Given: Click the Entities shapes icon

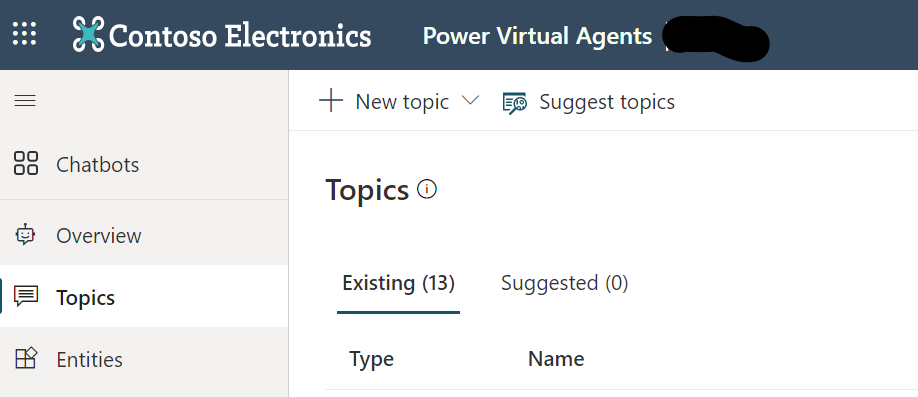Looking at the screenshot, I should (x=26, y=358).
